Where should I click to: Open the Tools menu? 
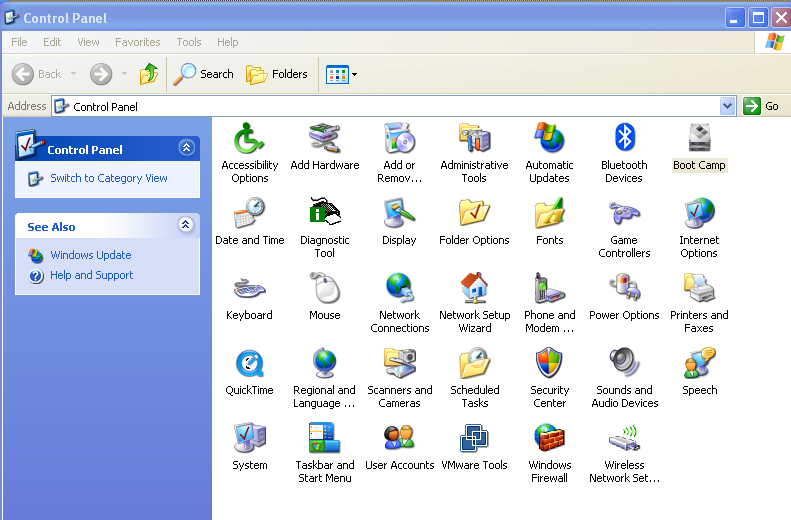(188, 42)
